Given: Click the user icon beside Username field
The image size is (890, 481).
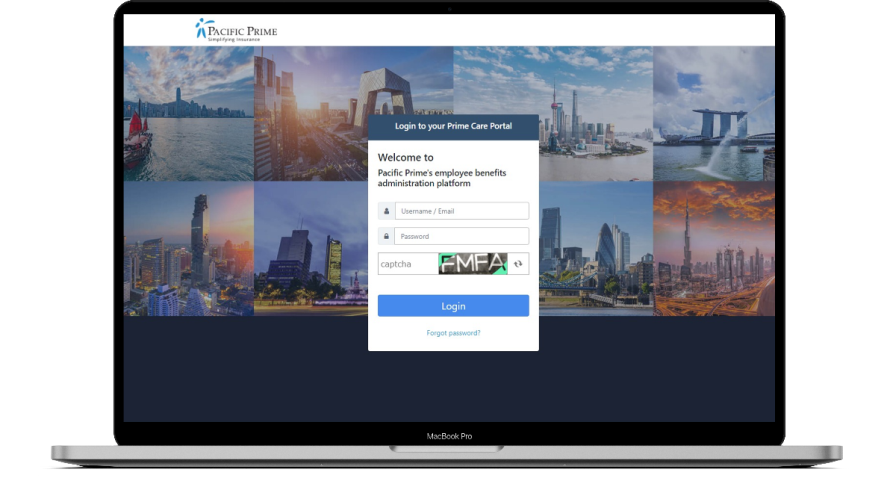Looking at the screenshot, I should [x=386, y=211].
